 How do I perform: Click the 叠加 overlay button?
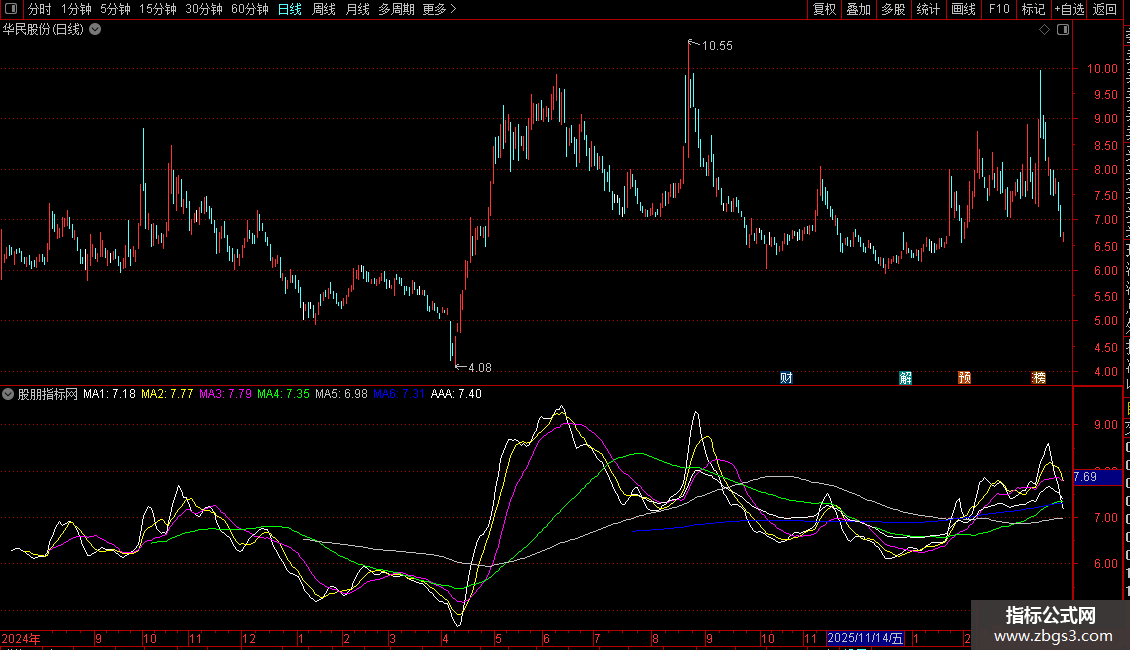point(858,9)
